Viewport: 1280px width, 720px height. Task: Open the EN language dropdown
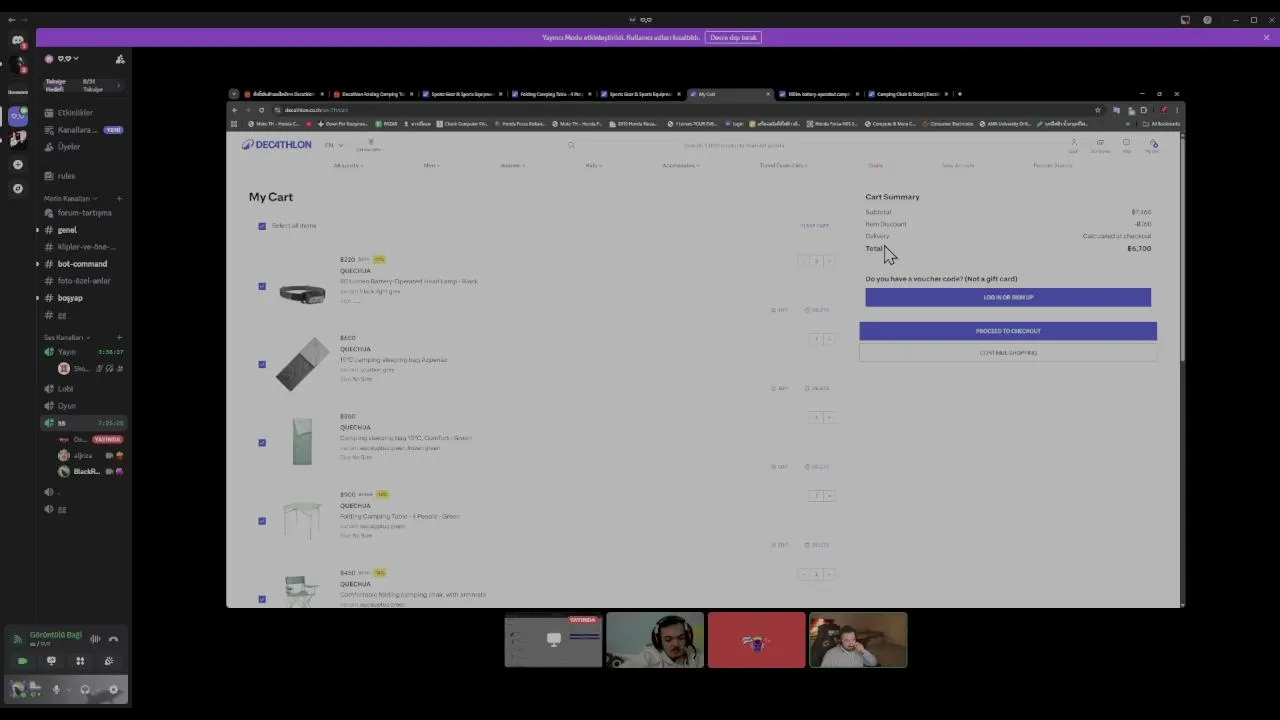point(333,145)
